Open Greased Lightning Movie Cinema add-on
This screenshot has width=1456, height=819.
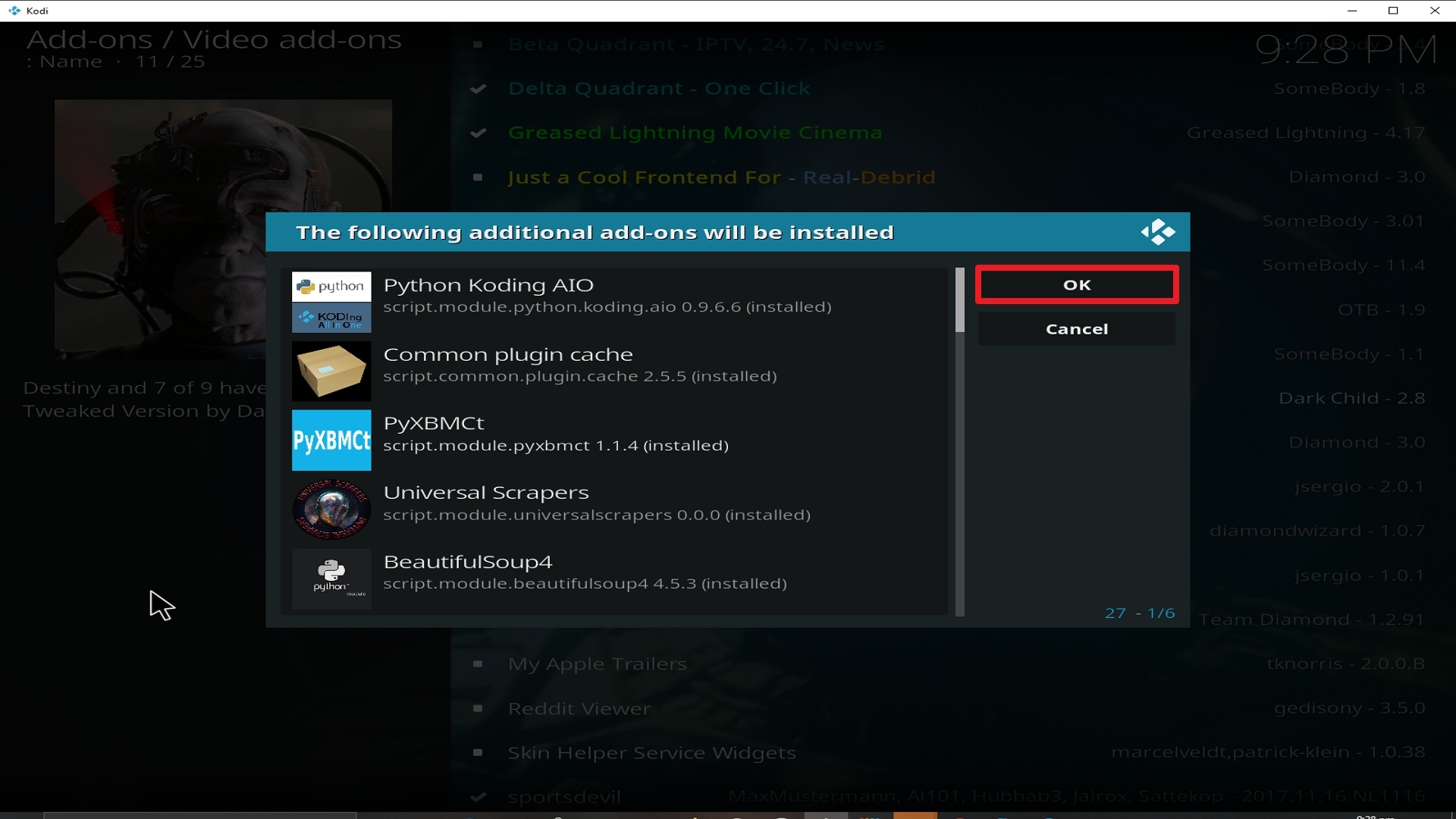point(695,133)
